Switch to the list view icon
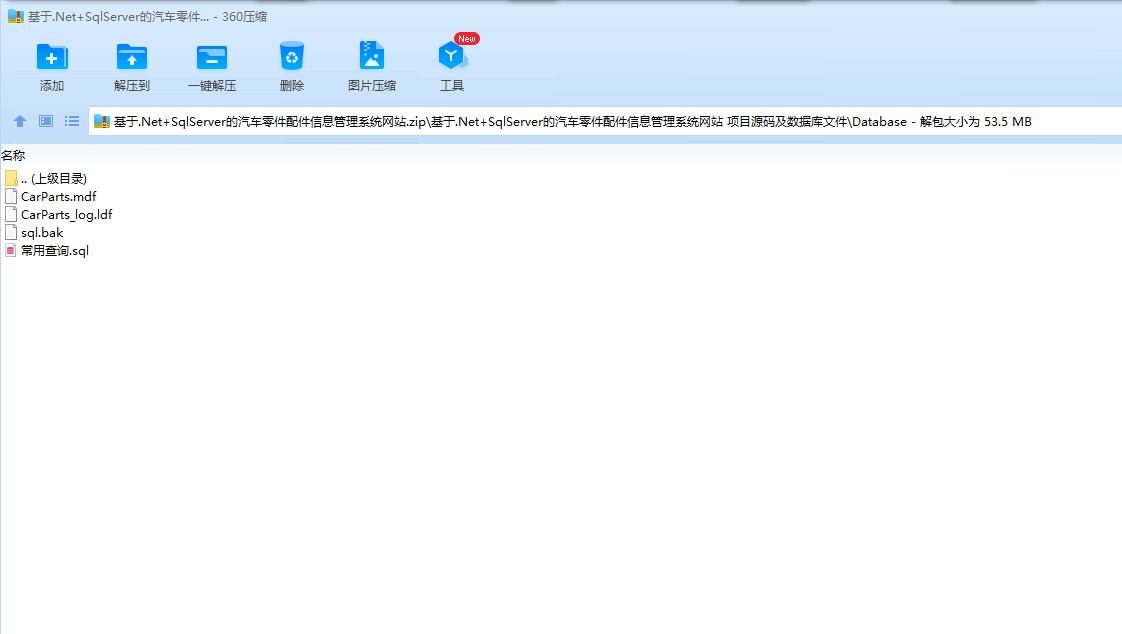This screenshot has height=634, width=1122. (72, 121)
